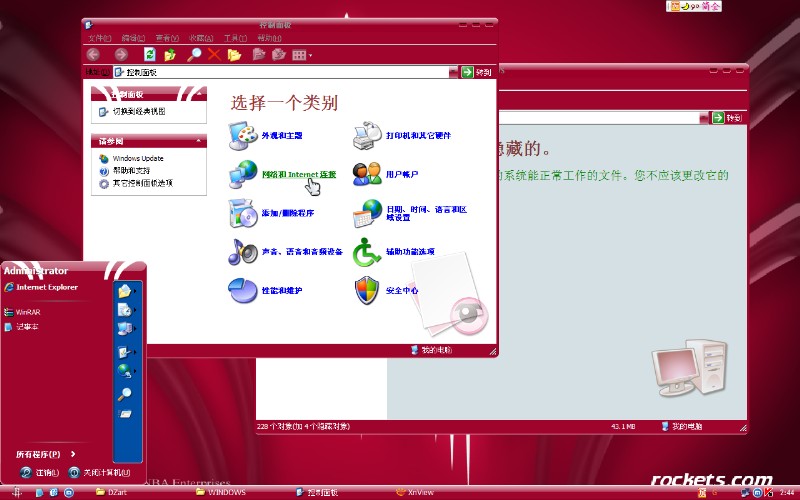Screen dimensions: 800x500
Task: Collapse the 请参阅 side panel section
Action: pyautogui.click(x=198, y=141)
